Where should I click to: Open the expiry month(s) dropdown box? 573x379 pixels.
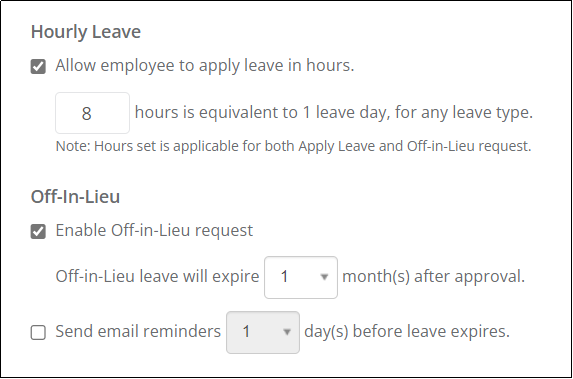point(301,277)
